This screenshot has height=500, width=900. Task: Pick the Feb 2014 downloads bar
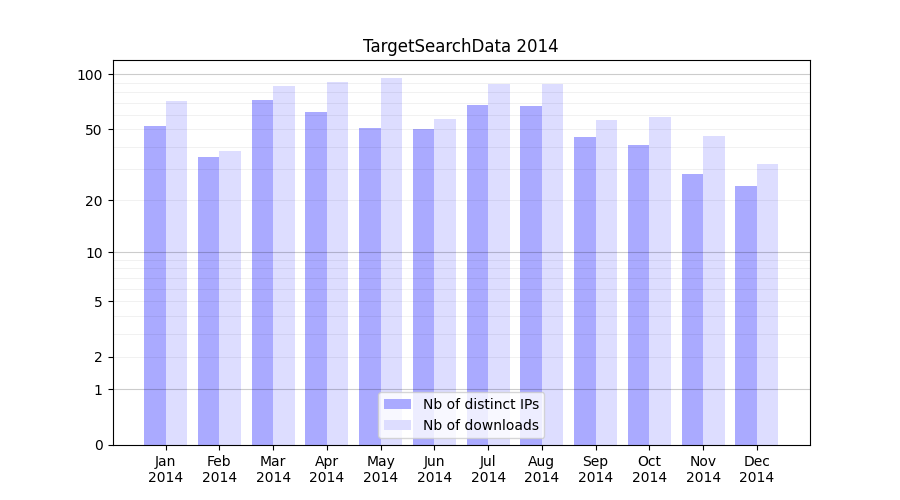[230, 298]
